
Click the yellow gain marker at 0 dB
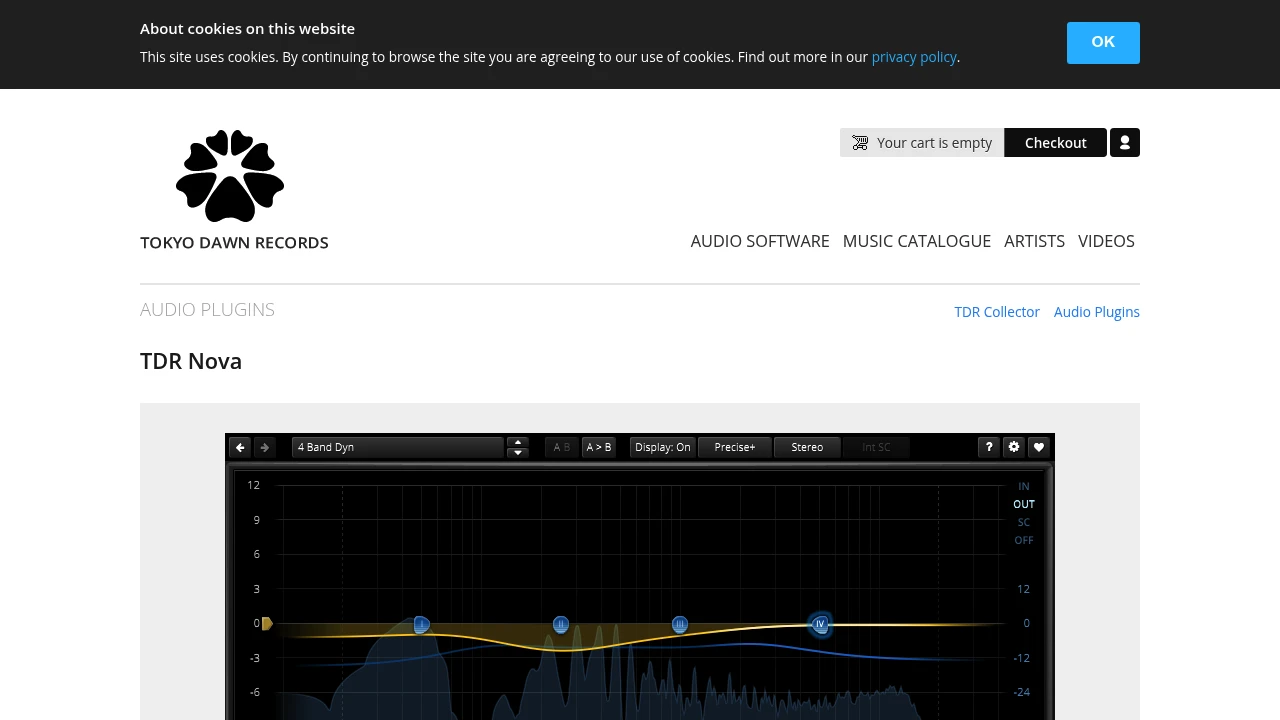267,623
